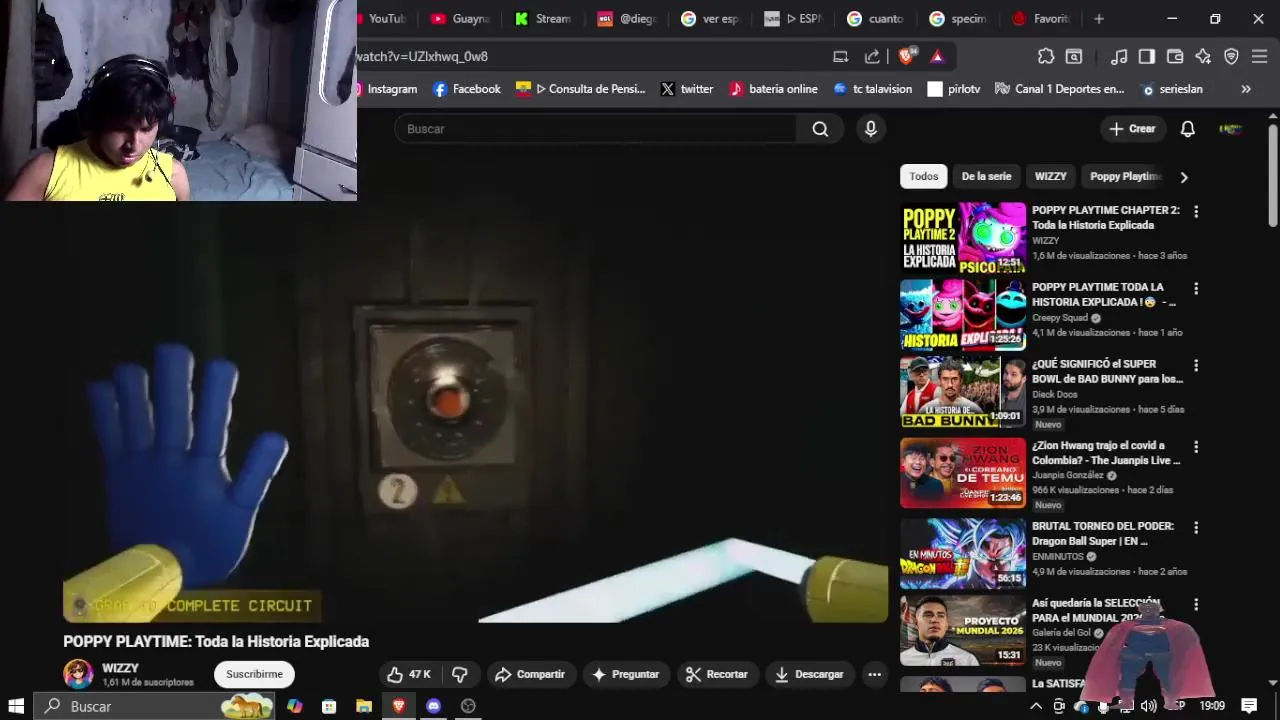
Task: Click the Suscribirme button
Action: (x=254, y=675)
